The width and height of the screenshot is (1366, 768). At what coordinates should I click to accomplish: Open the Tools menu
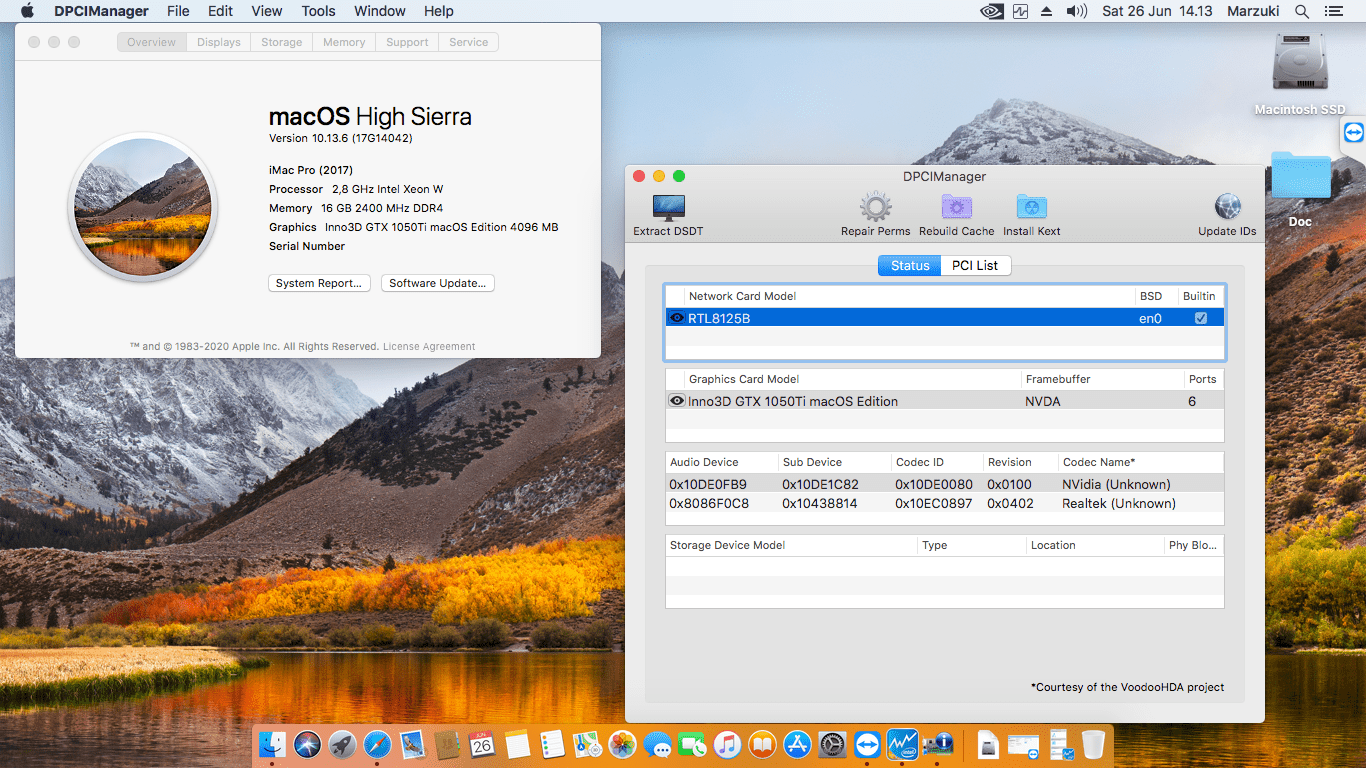click(x=318, y=11)
